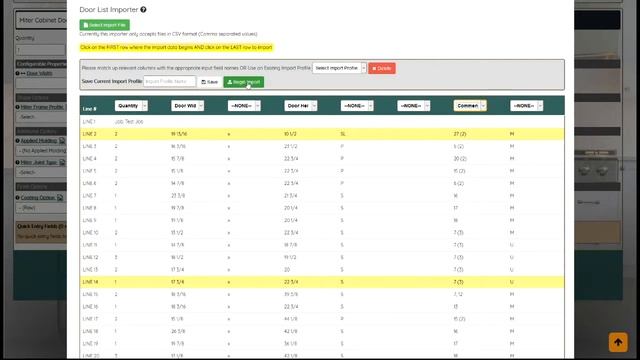The width and height of the screenshot is (640, 360).
Task: Select the LINE 15 row
Action: point(322,294)
